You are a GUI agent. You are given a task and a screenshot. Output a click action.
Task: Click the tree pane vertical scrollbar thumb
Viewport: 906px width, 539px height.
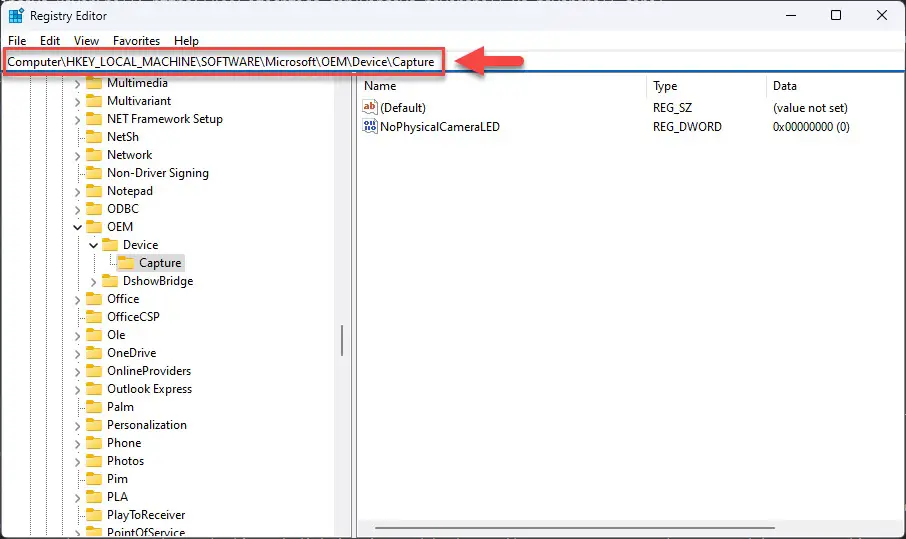[342, 340]
